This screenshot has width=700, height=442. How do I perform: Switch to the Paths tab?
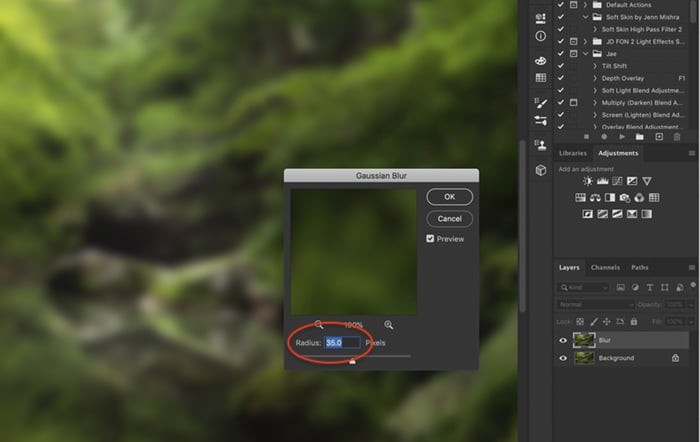[639, 267]
